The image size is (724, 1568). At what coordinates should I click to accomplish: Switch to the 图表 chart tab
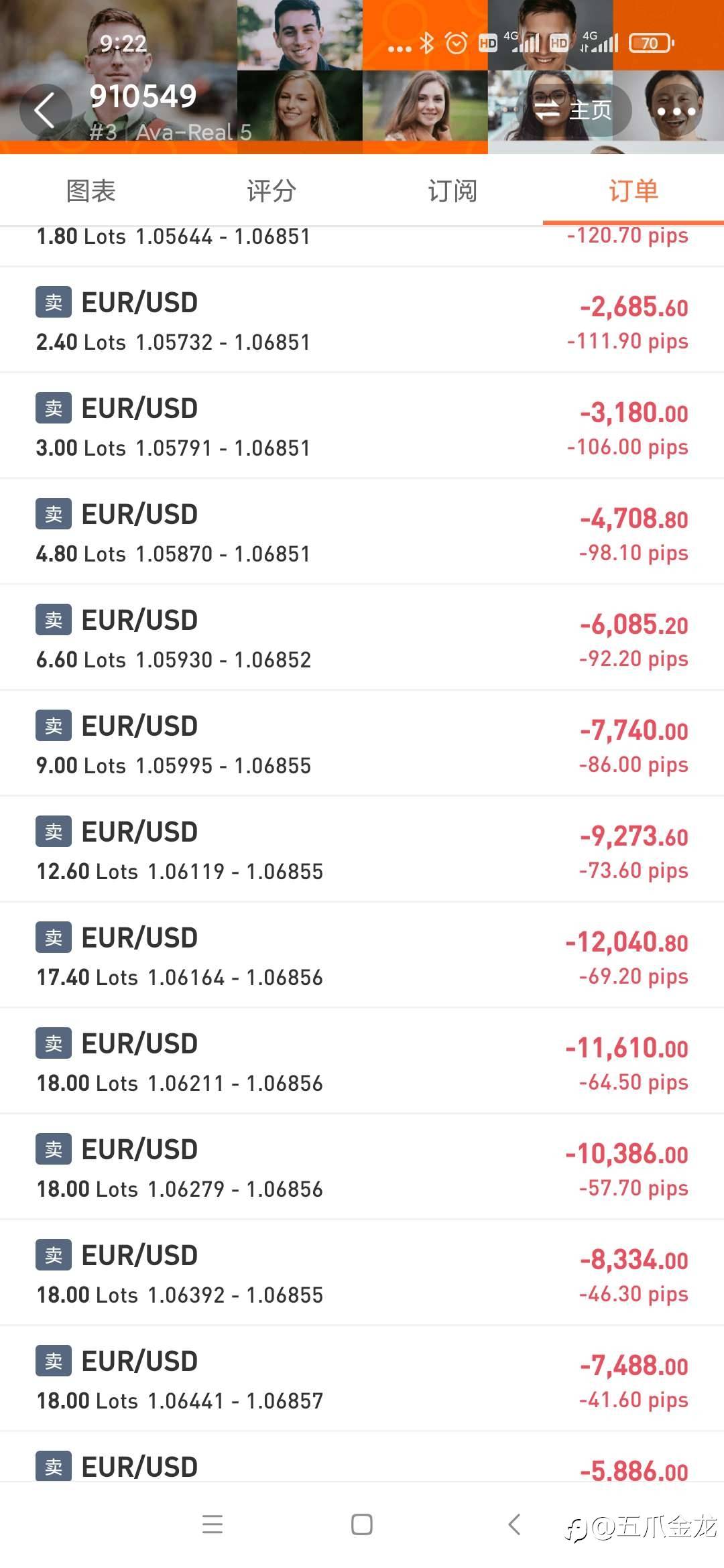tap(91, 191)
